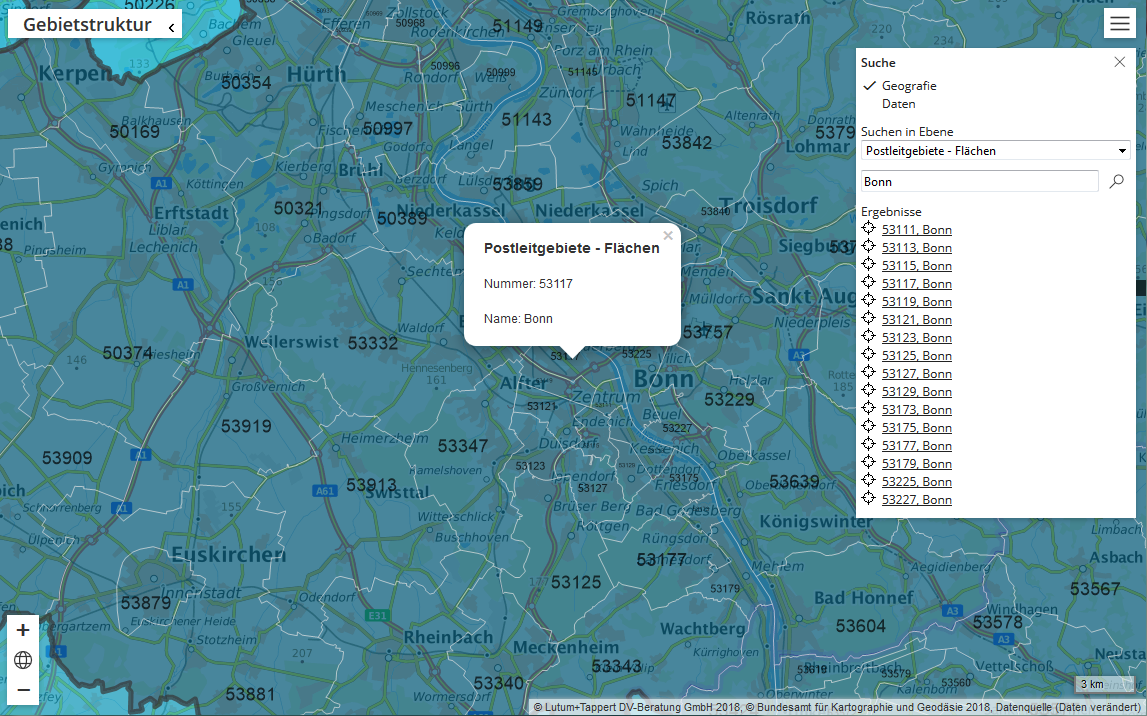
Task: Zoom out with the minus button
Action: (23, 690)
